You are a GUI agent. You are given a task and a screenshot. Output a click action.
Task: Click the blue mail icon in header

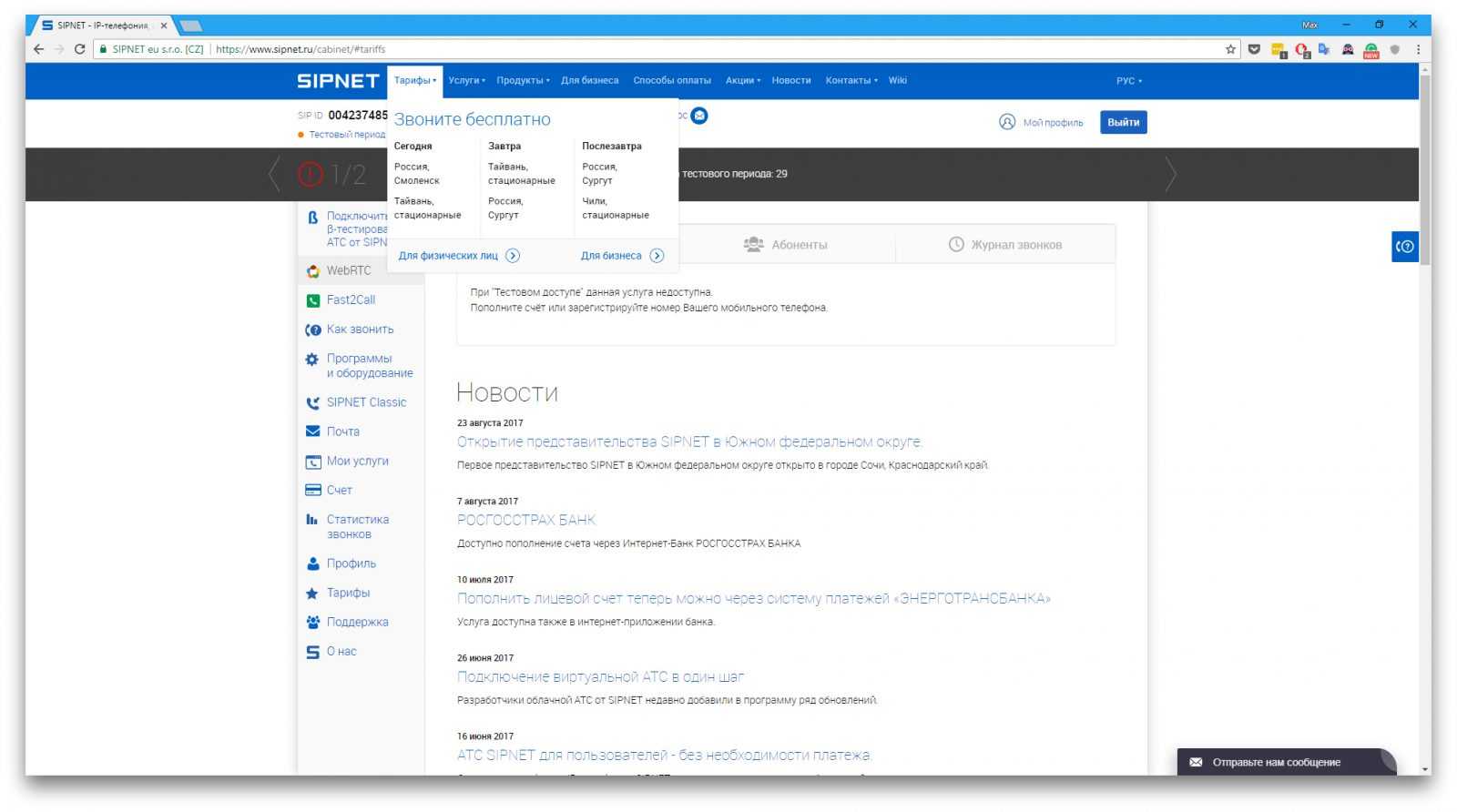point(699,116)
